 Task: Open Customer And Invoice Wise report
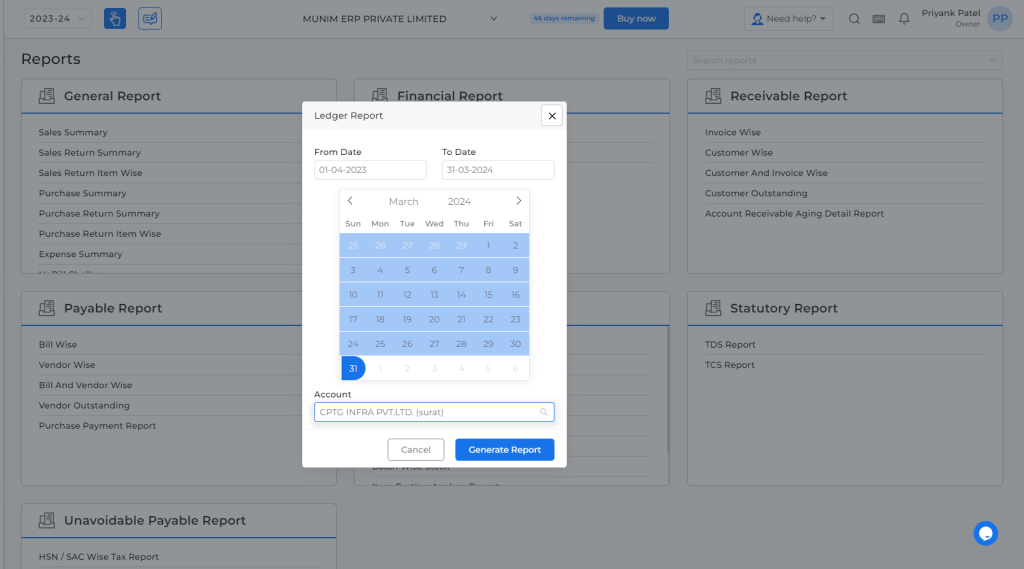coord(766,172)
